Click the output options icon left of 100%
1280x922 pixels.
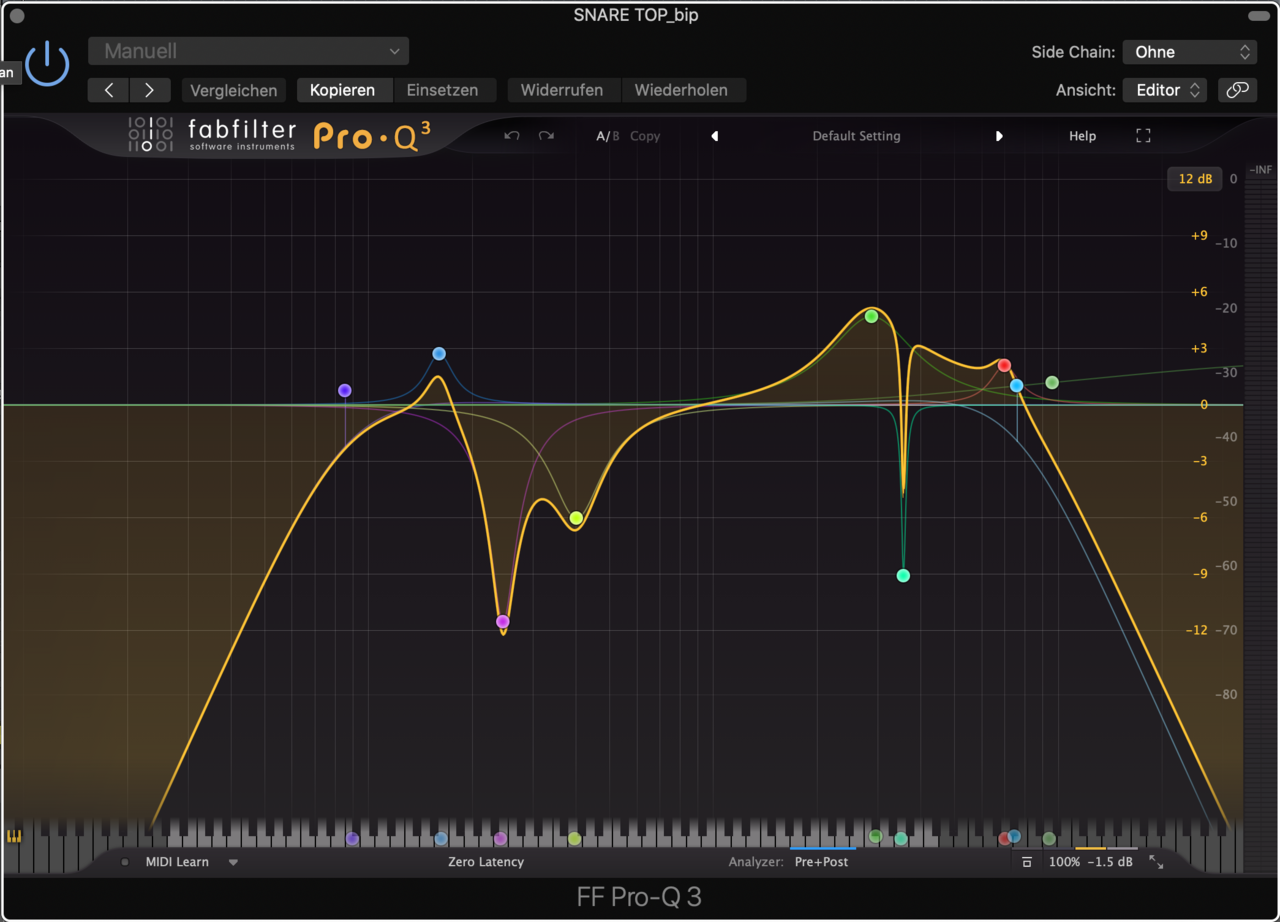coord(1026,862)
